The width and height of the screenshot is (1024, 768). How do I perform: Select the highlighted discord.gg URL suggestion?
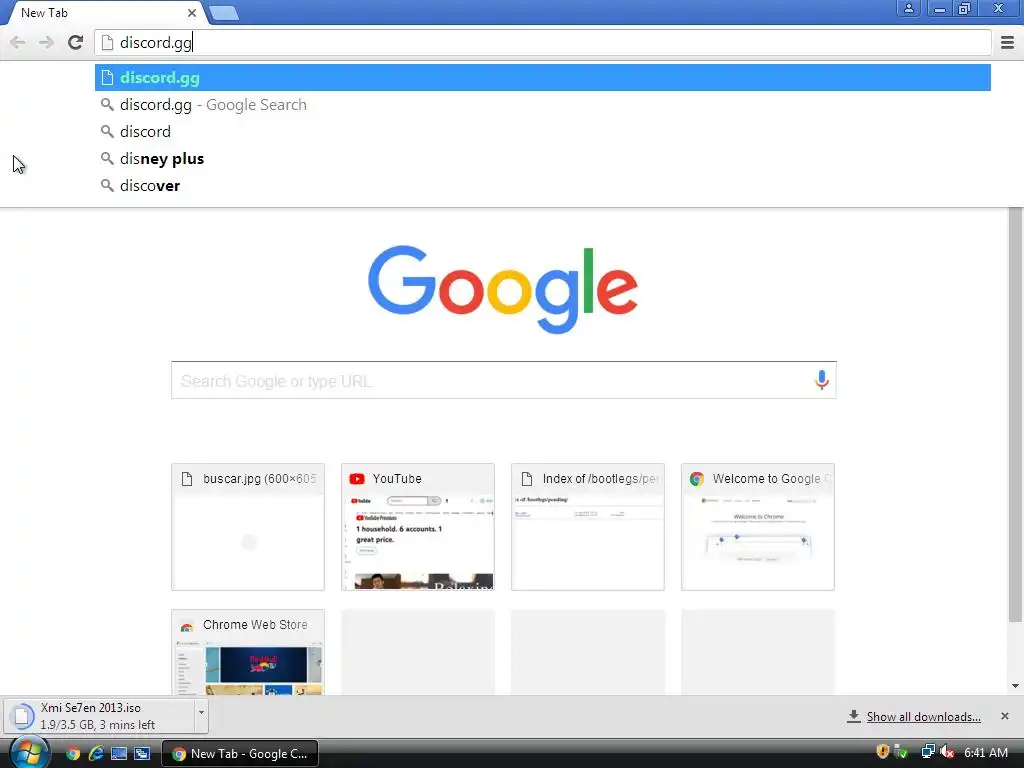point(543,78)
